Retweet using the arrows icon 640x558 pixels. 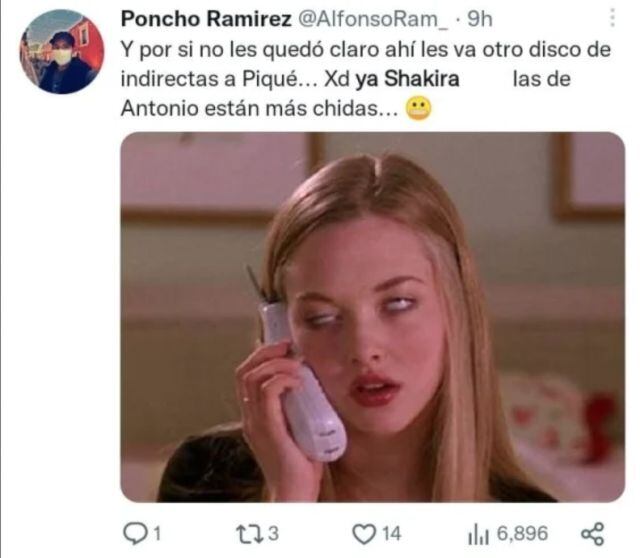tap(250, 534)
